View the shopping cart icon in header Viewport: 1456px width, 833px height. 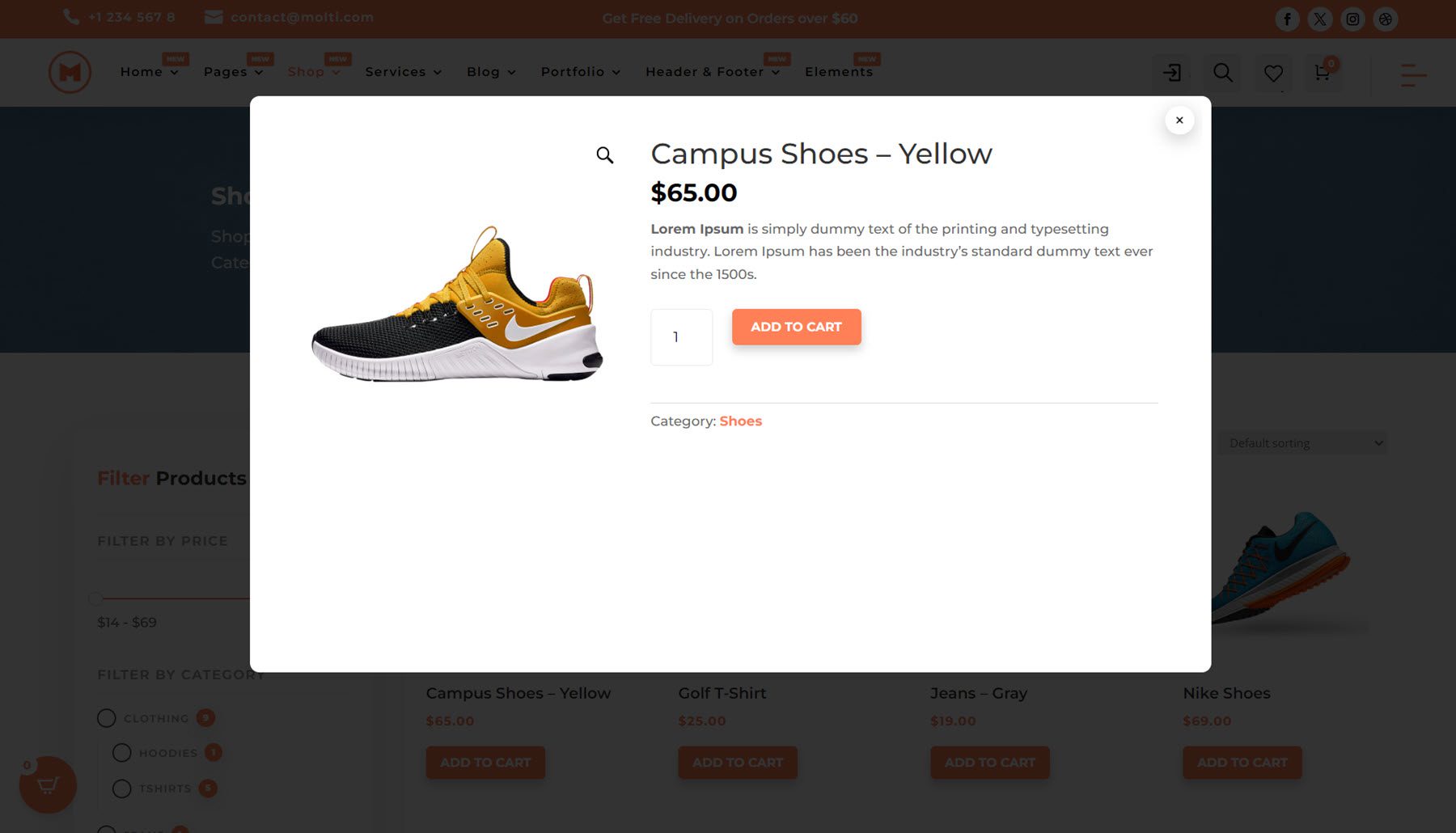coord(1322,73)
